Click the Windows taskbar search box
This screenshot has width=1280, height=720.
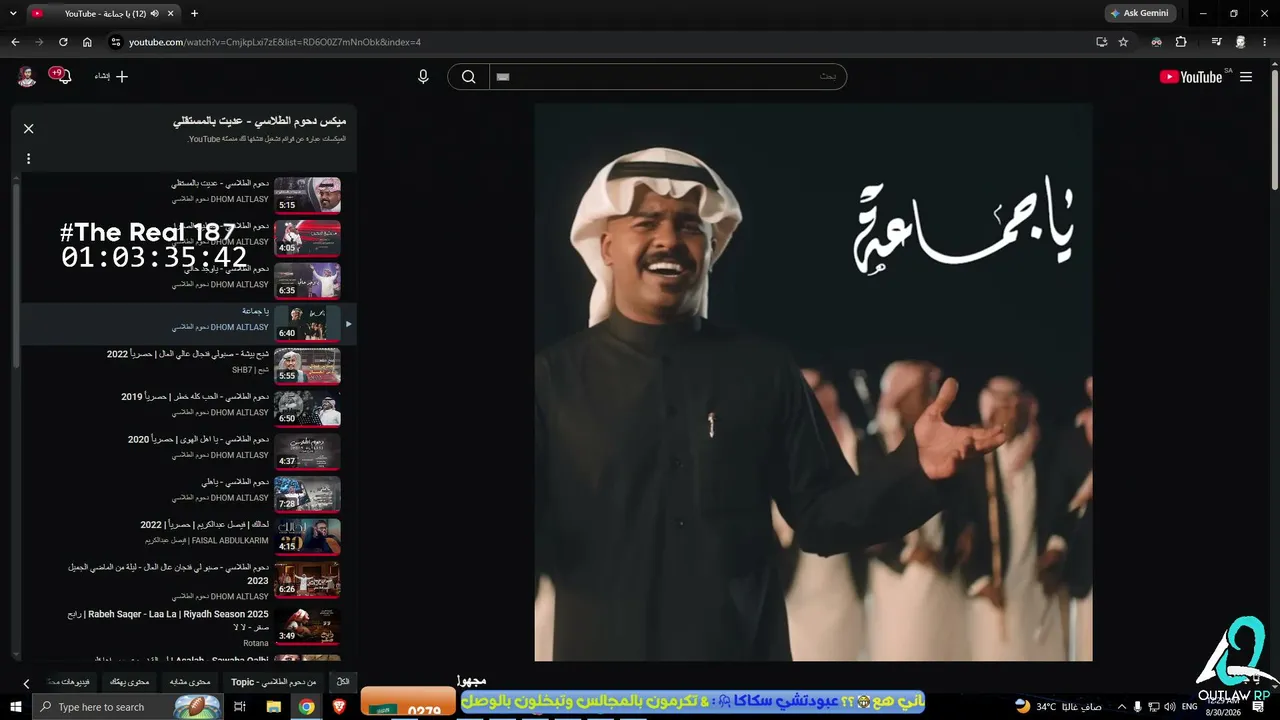[128, 707]
